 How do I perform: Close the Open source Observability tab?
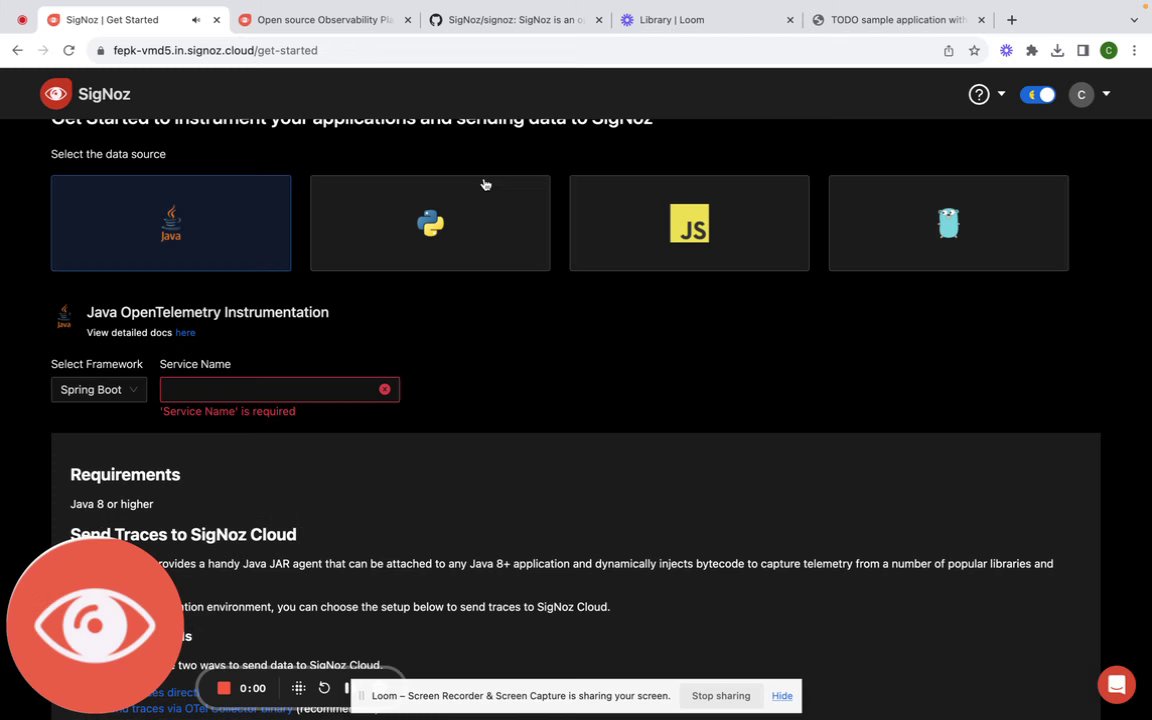pyautogui.click(x=408, y=21)
